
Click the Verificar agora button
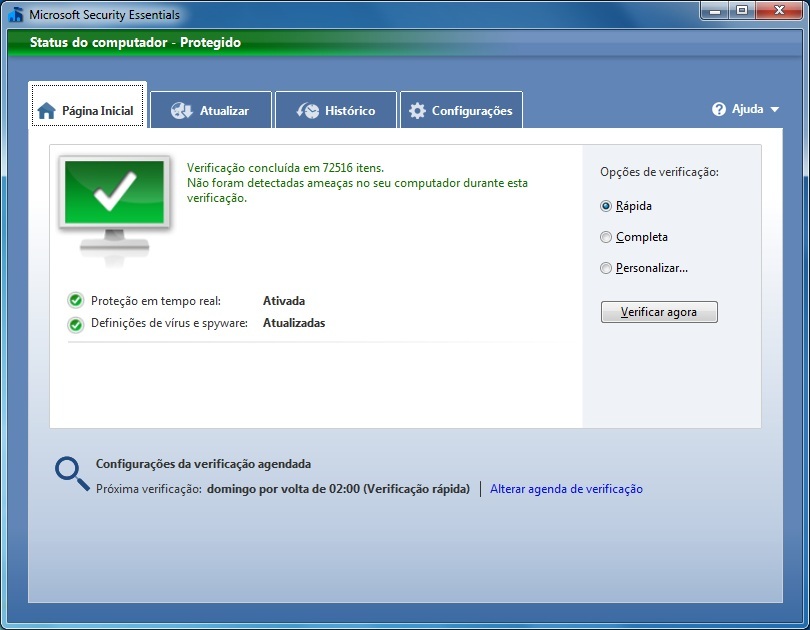[659, 312]
